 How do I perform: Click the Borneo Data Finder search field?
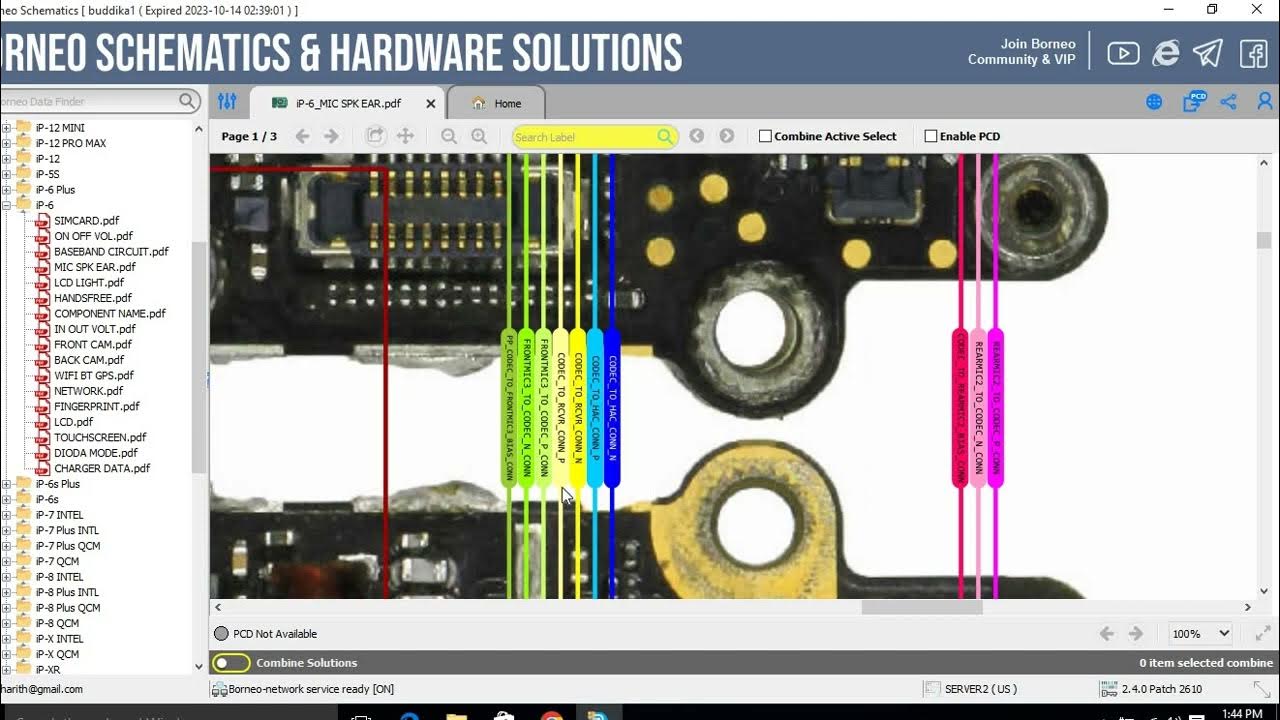[89, 101]
